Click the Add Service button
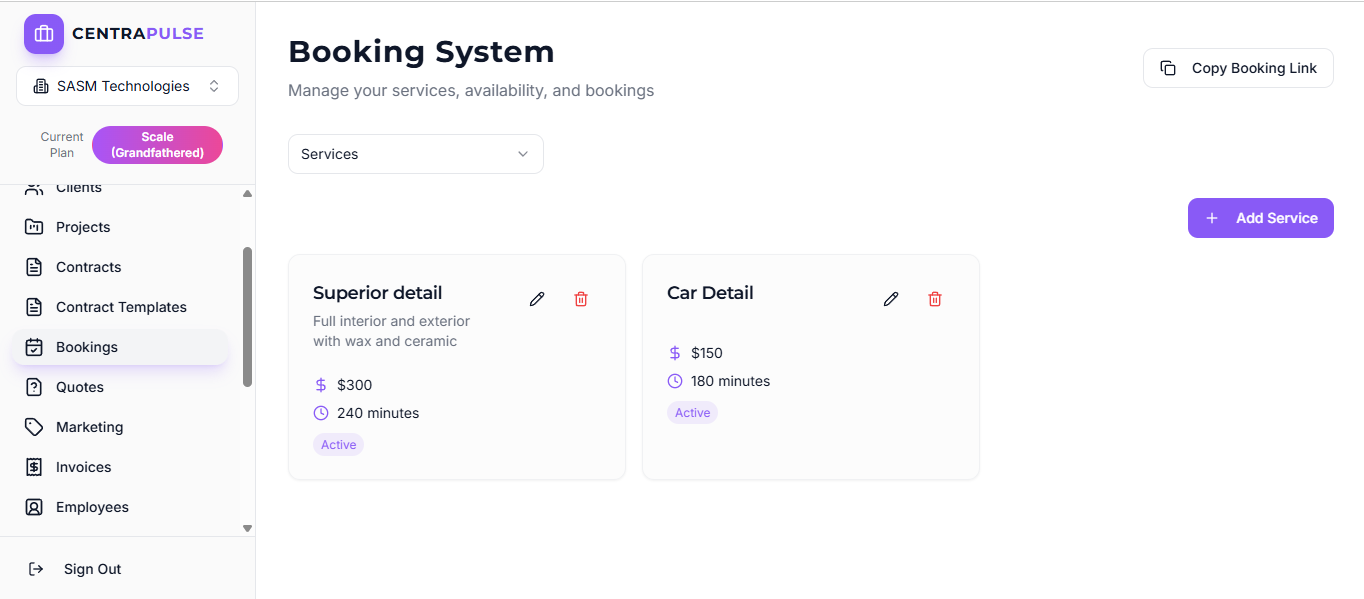1364x599 pixels. (1260, 217)
